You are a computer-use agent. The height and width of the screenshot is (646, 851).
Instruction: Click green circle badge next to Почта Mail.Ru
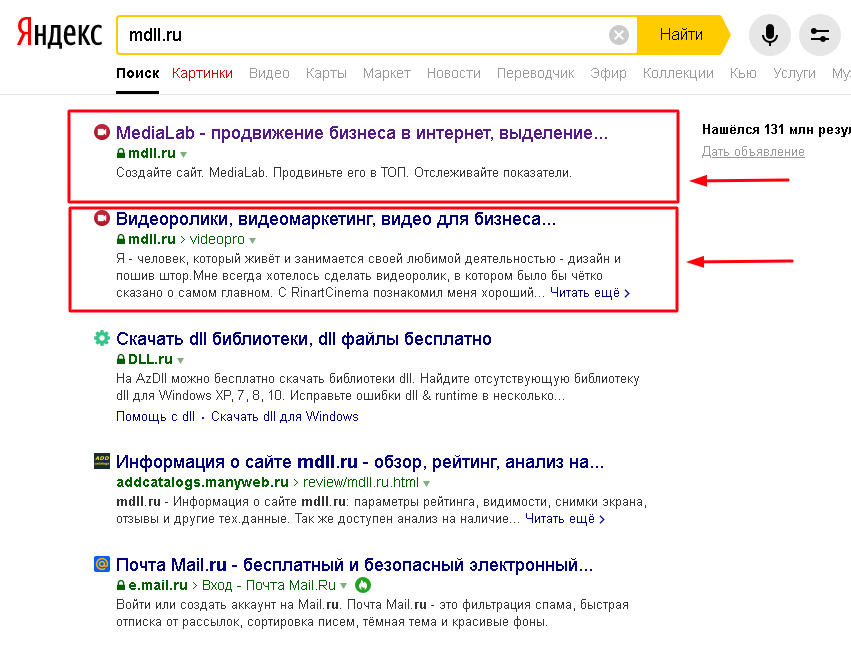tap(363, 585)
